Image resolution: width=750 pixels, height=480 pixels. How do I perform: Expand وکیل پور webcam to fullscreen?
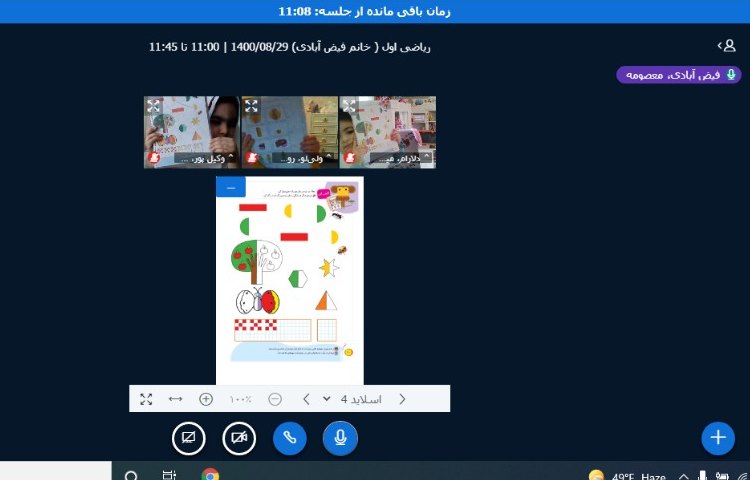[x=154, y=106]
